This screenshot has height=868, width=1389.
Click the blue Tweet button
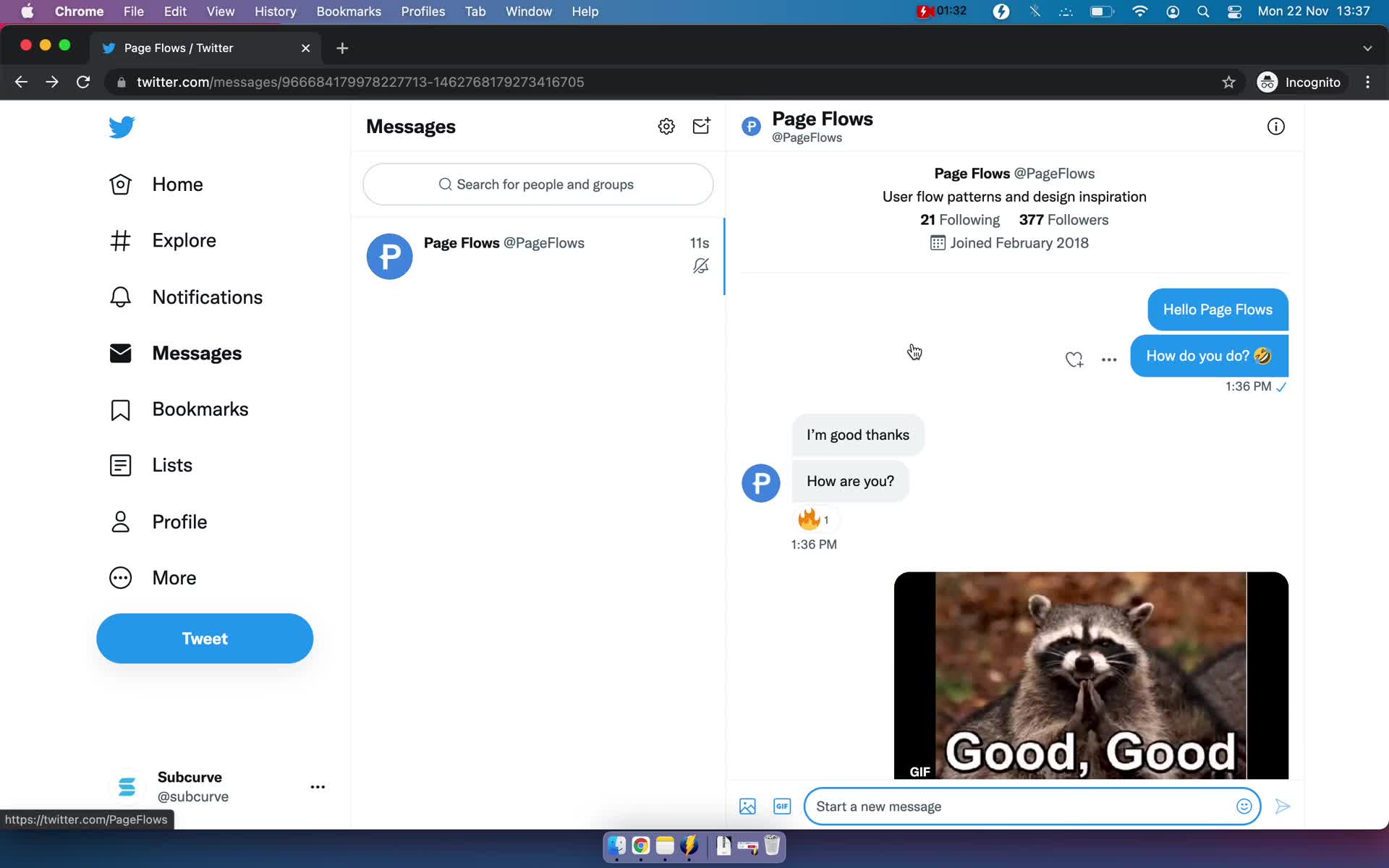205,638
